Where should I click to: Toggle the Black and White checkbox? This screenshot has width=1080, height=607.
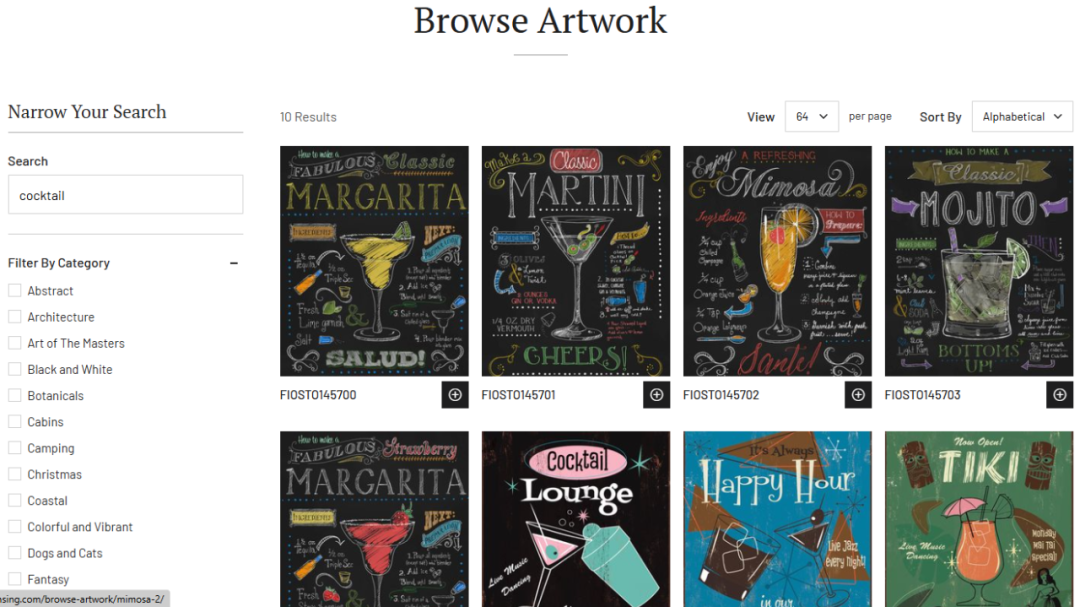point(14,369)
